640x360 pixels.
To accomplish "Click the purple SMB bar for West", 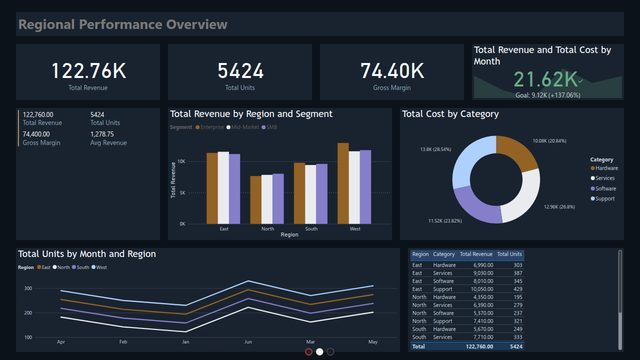I will (366, 187).
